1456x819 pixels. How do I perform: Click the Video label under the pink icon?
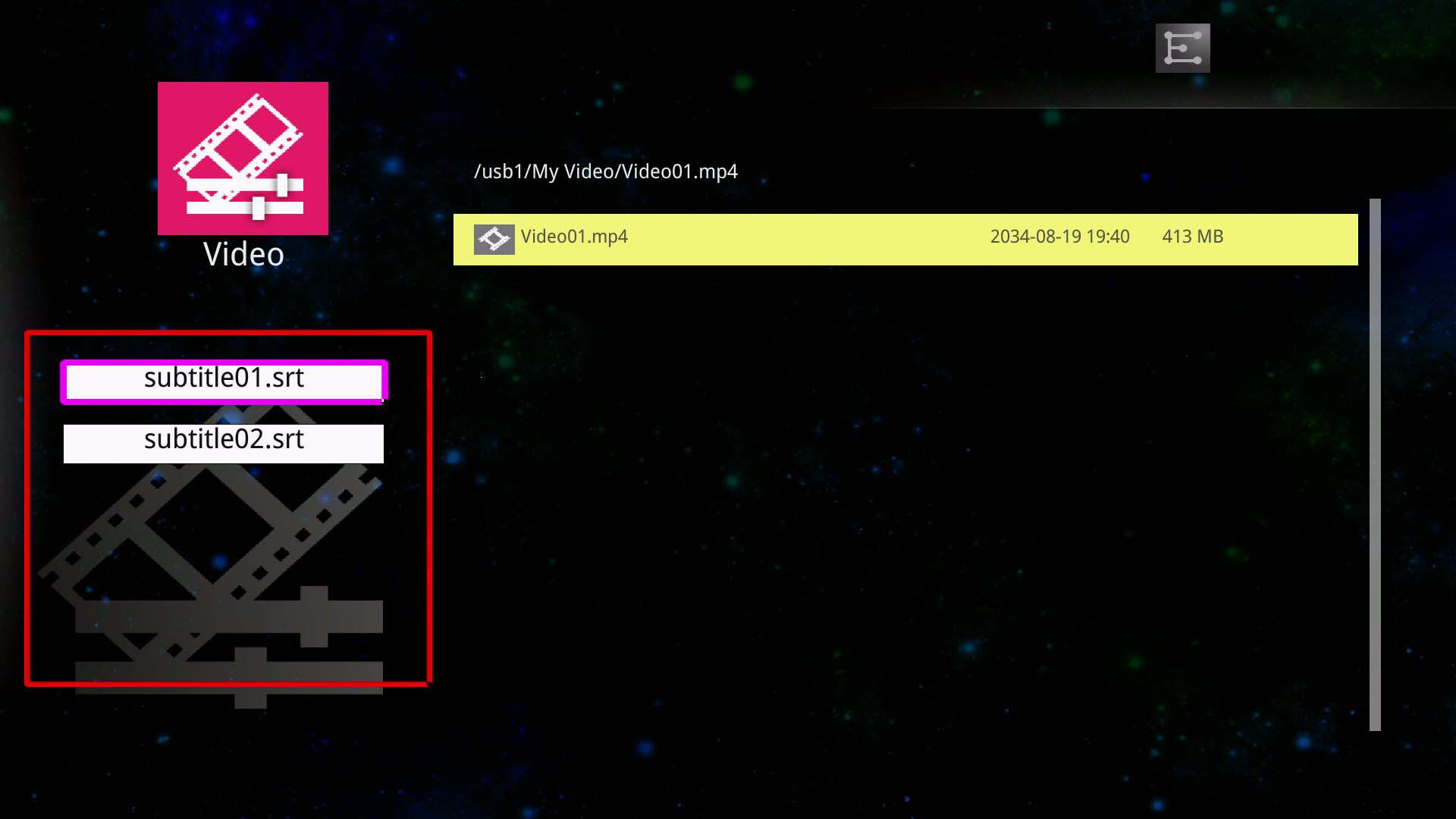[x=243, y=254]
